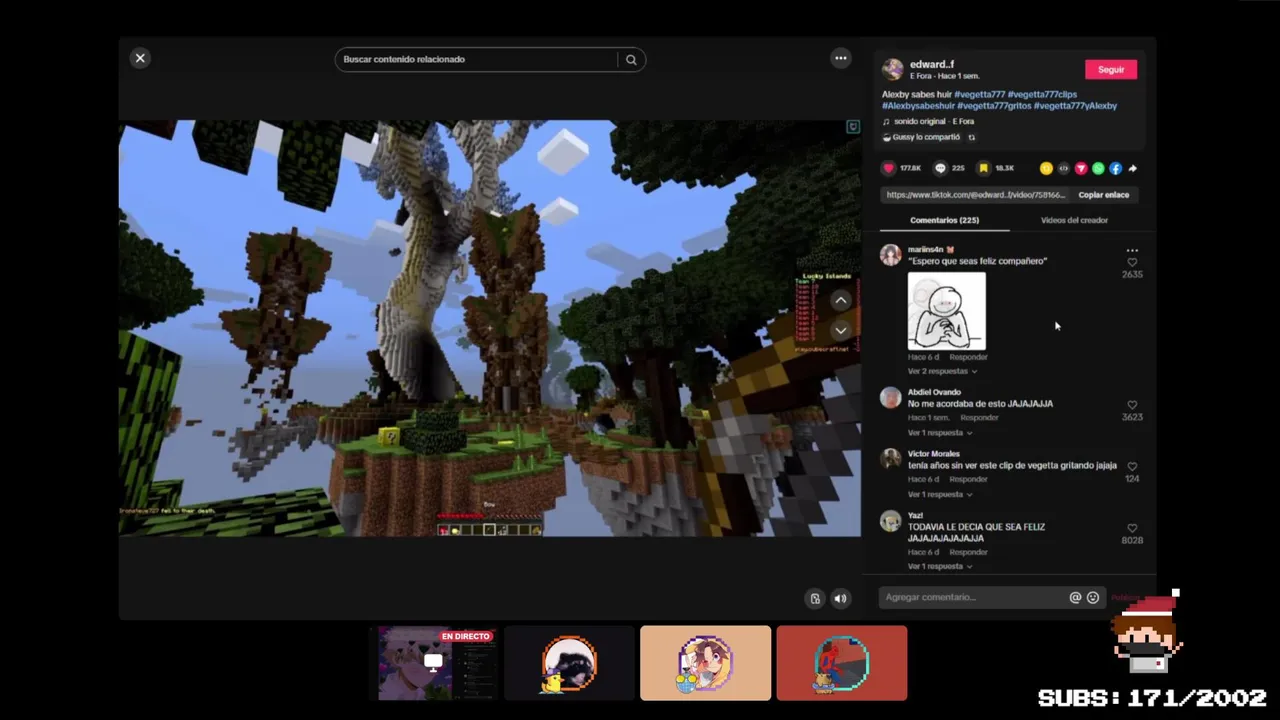The image size is (1280, 720).
Task: Select the raccoon avatar thumbnail
Action: (570, 663)
